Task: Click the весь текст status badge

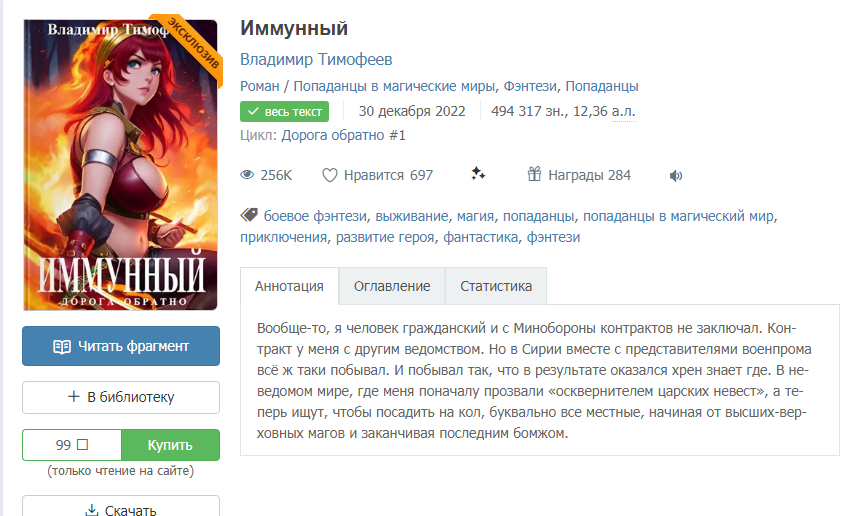Action: point(285,111)
